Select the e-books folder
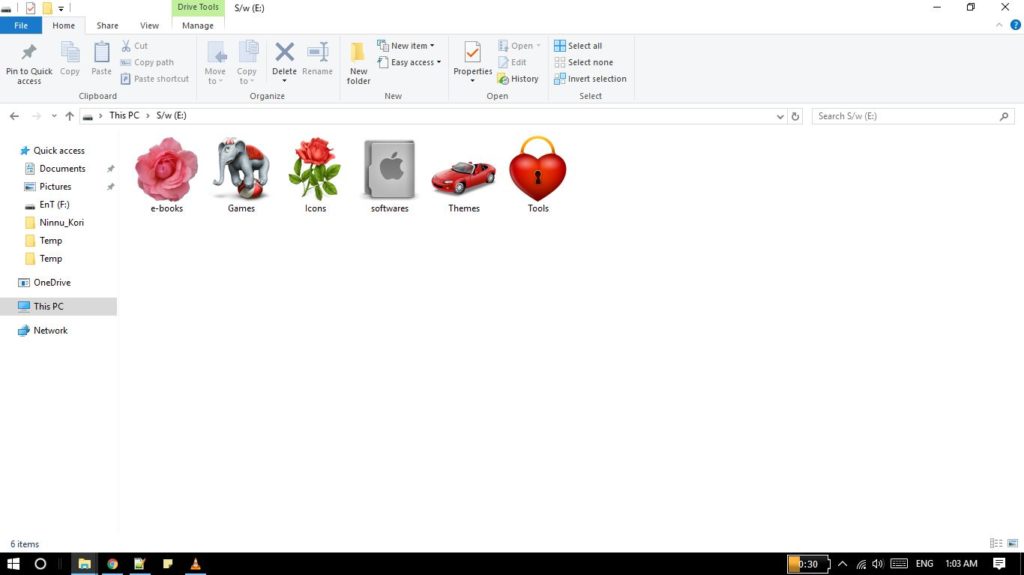This screenshot has width=1024, height=575. [167, 174]
